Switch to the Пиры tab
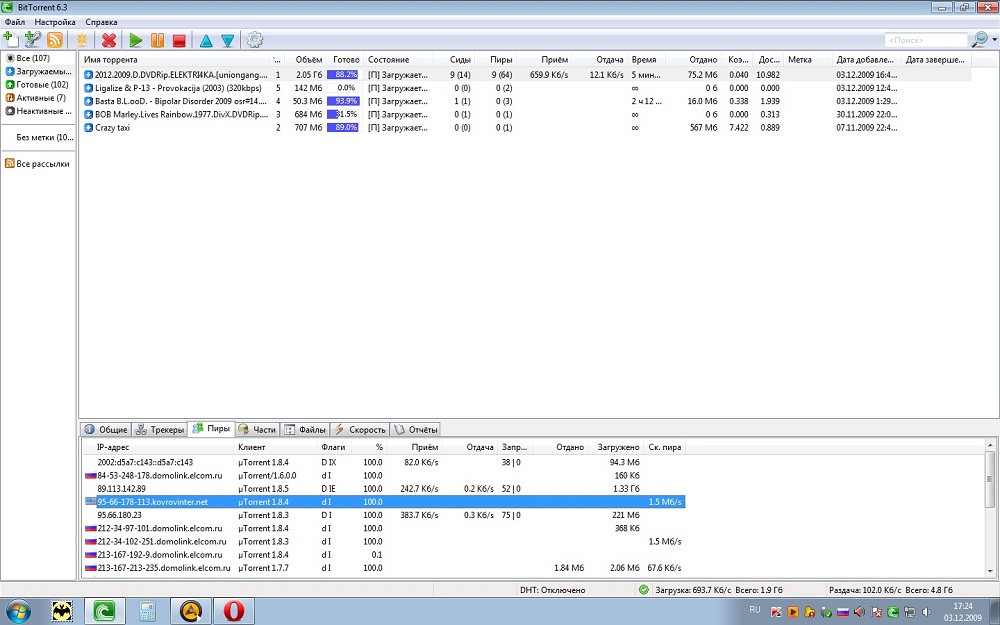The width and height of the screenshot is (1000, 625). point(211,429)
